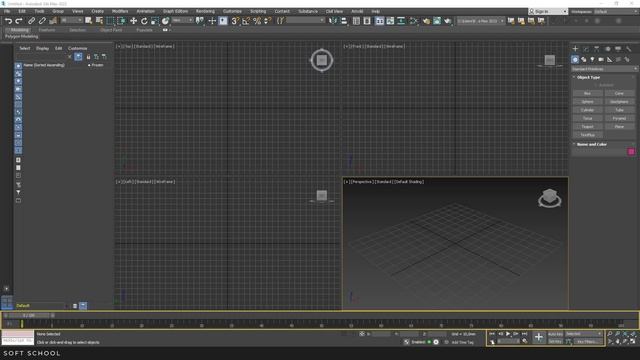Click Play Animation button

click(508, 334)
